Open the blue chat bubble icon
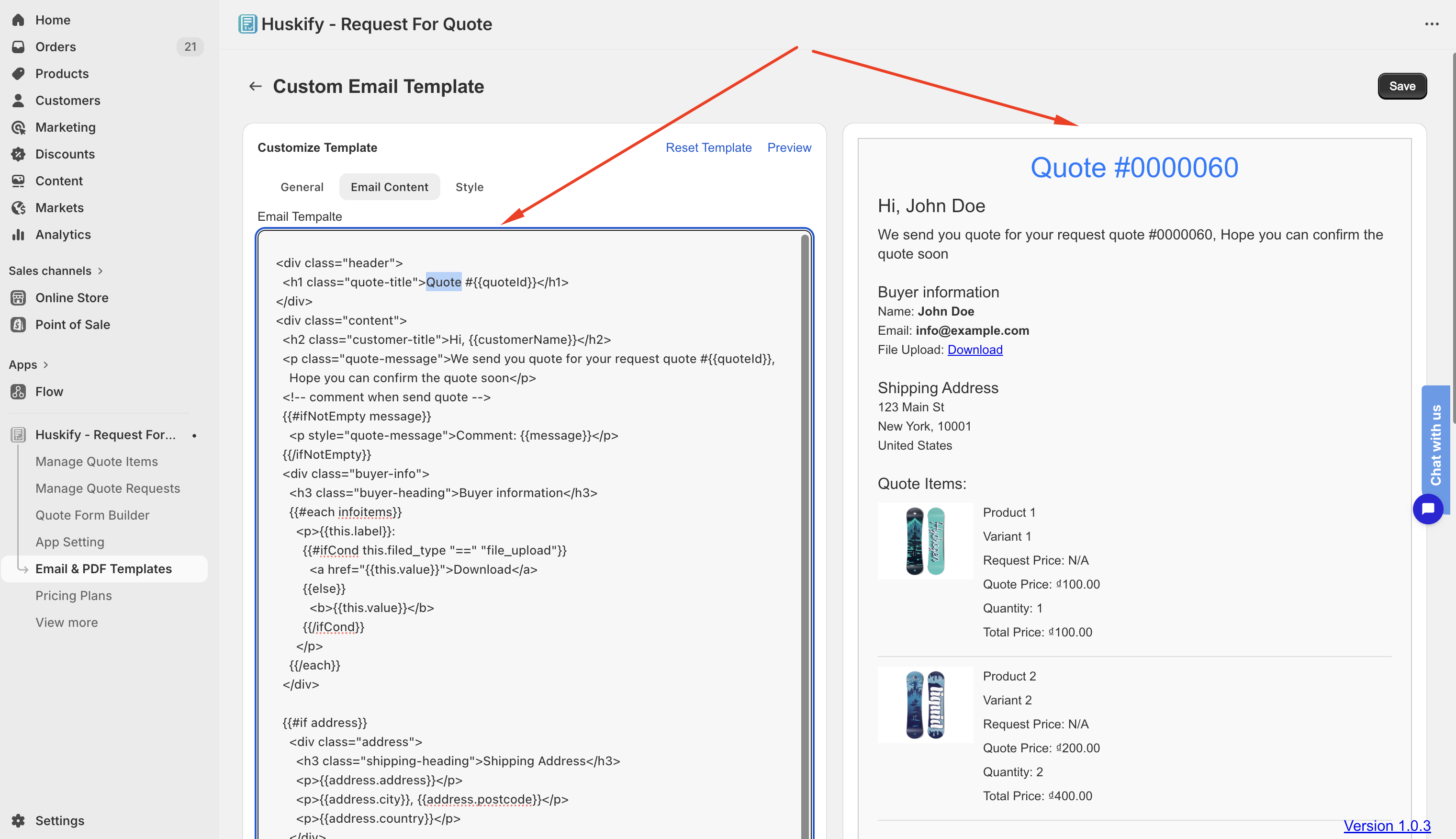This screenshot has height=839, width=1456. tap(1428, 508)
